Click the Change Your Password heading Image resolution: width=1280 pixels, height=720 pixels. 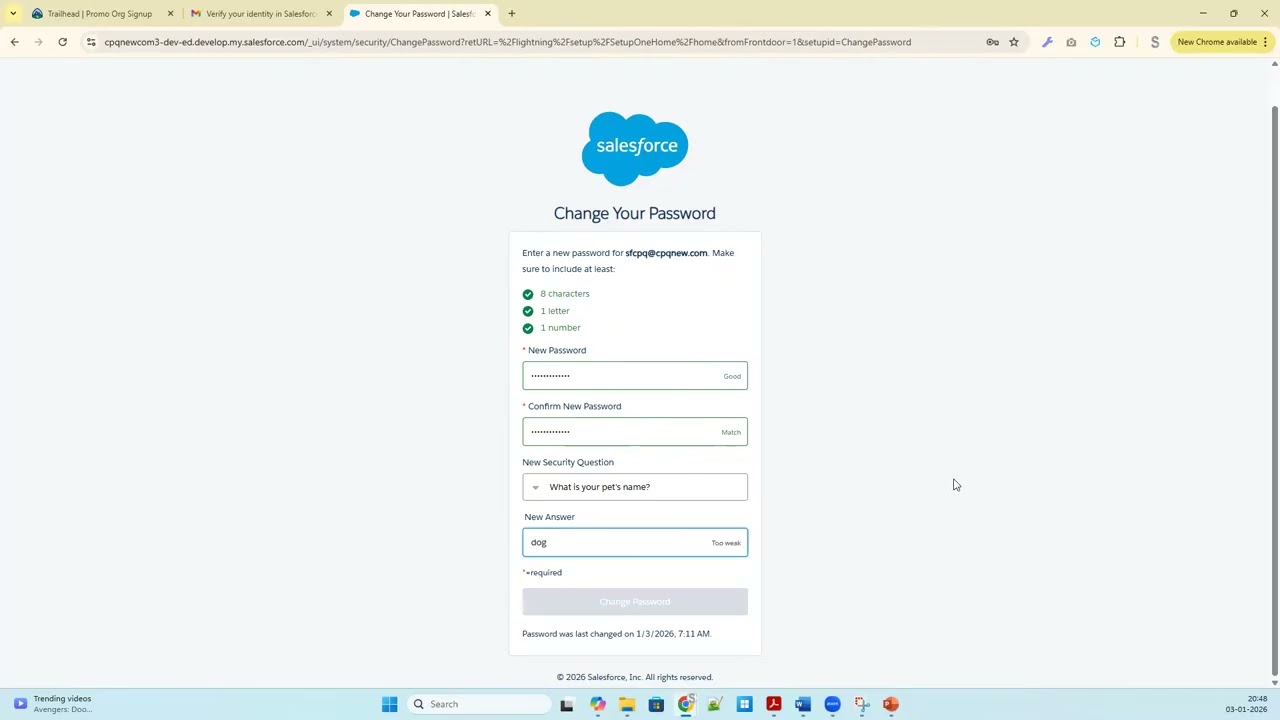coord(635,213)
